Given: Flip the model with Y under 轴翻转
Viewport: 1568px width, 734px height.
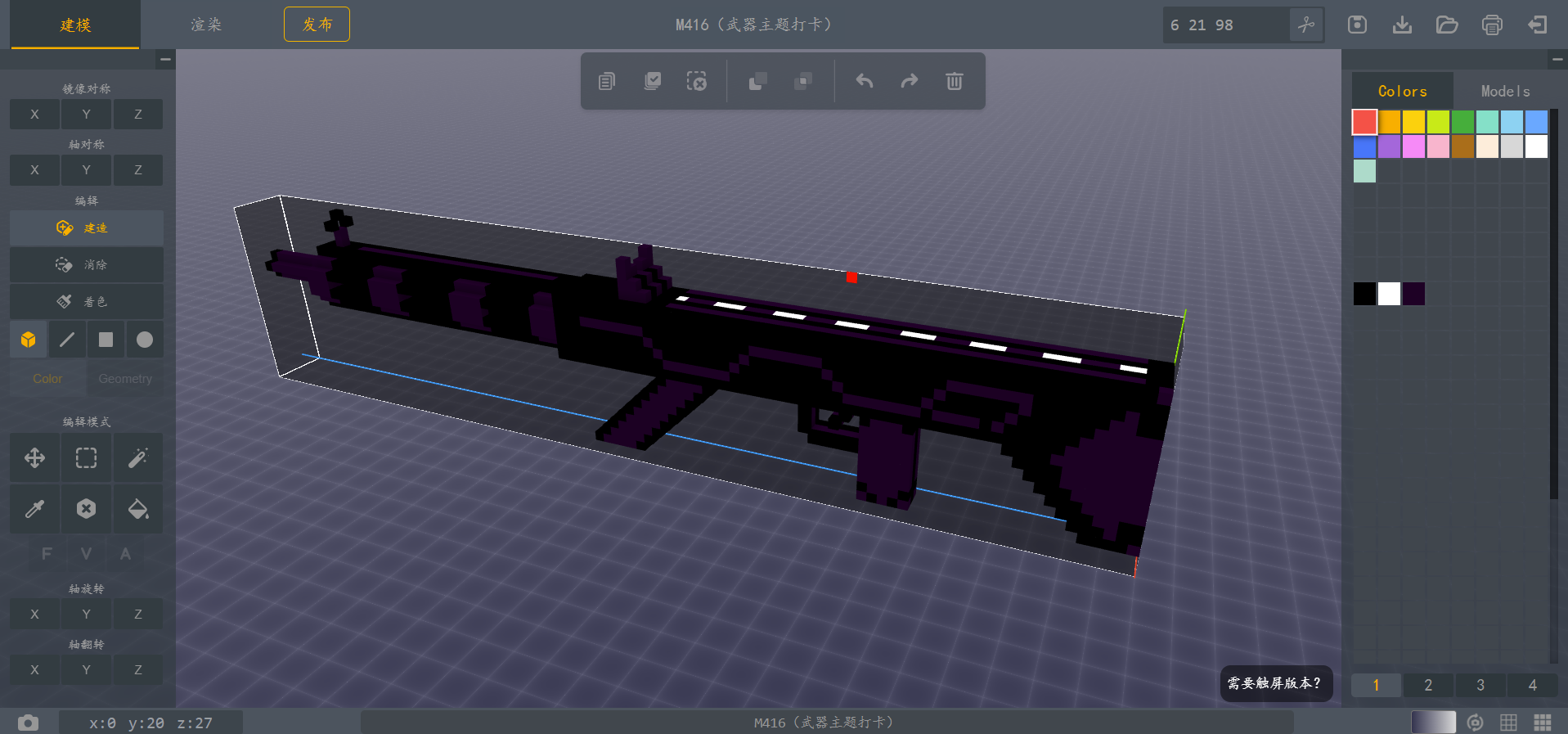Looking at the screenshot, I should pyautogui.click(x=86, y=669).
